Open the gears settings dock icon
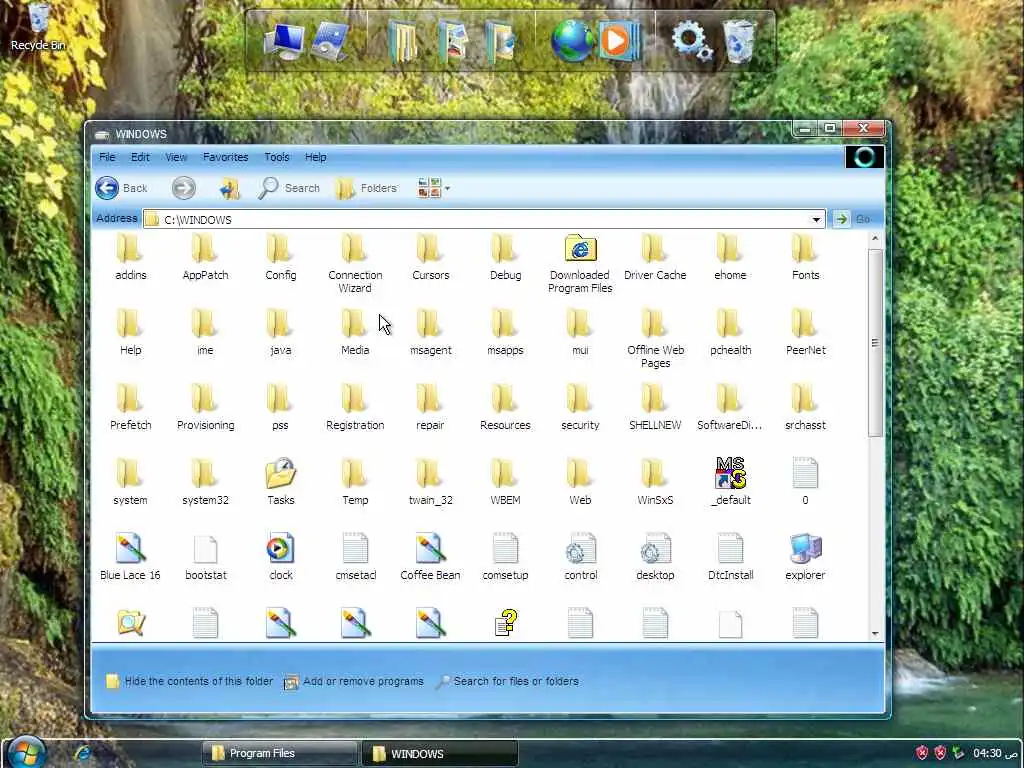 click(691, 40)
